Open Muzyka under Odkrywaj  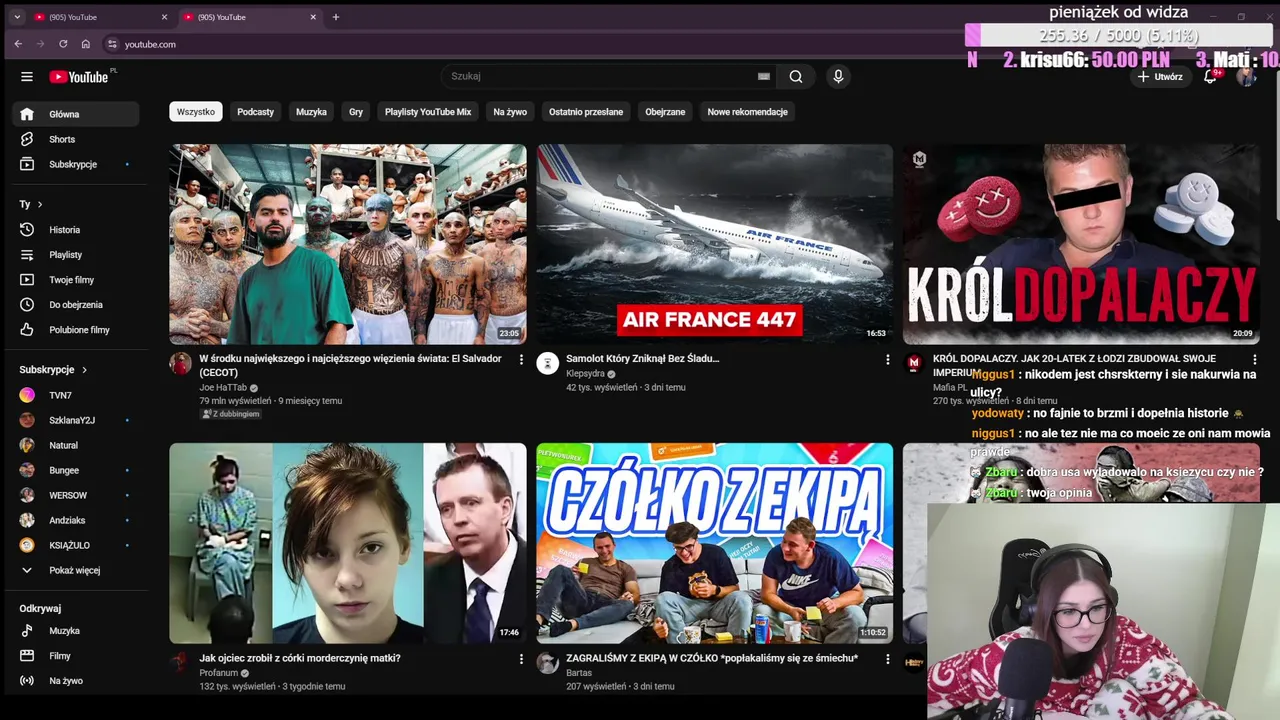[76, 631]
